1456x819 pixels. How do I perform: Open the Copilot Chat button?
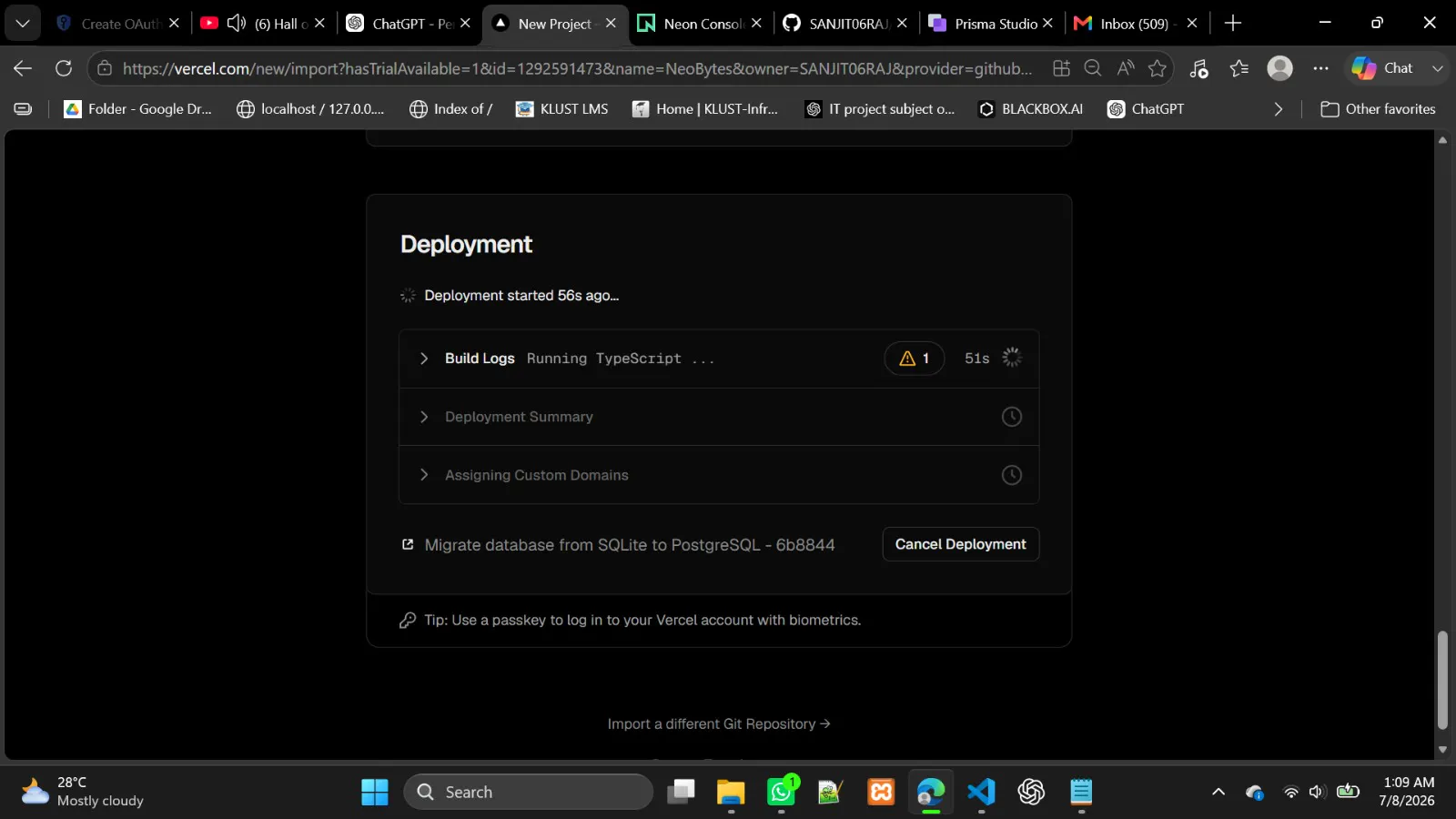pos(1383,68)
